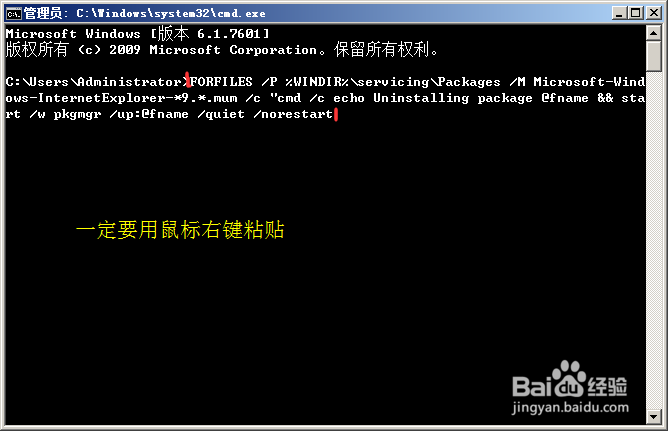
Task: Click the %WINDIR%\servicing\Packages path
Action: (393, 81)
